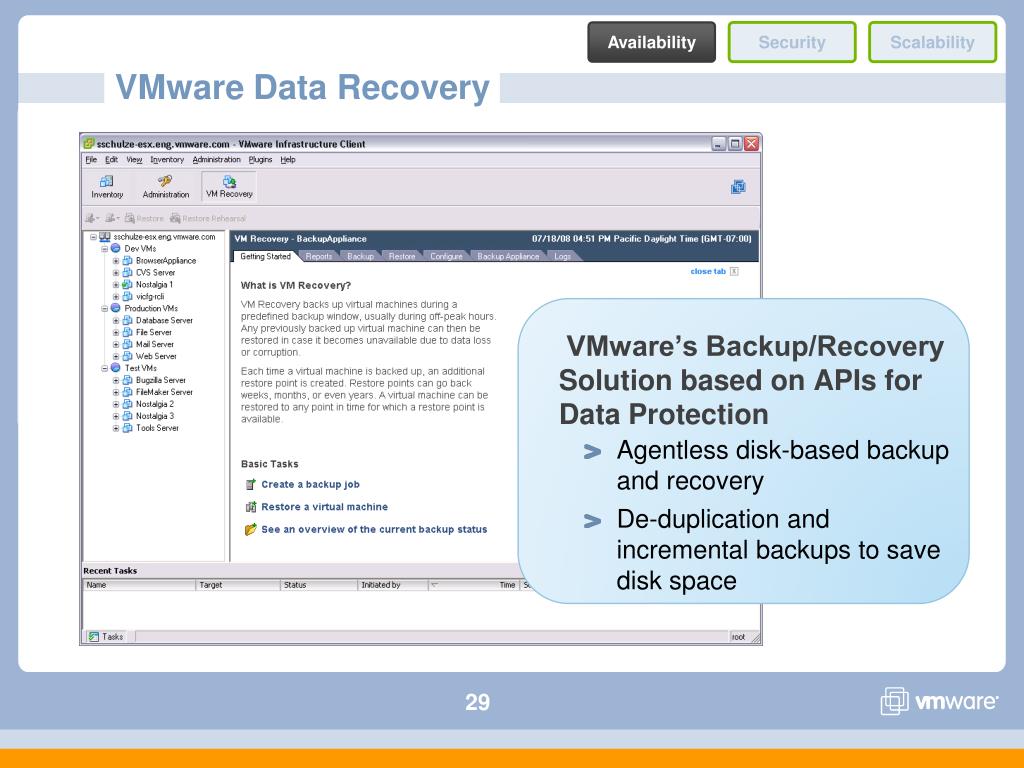Sort Recent Tasks by the Status column

pyautogui.click(x=319, y=585)
